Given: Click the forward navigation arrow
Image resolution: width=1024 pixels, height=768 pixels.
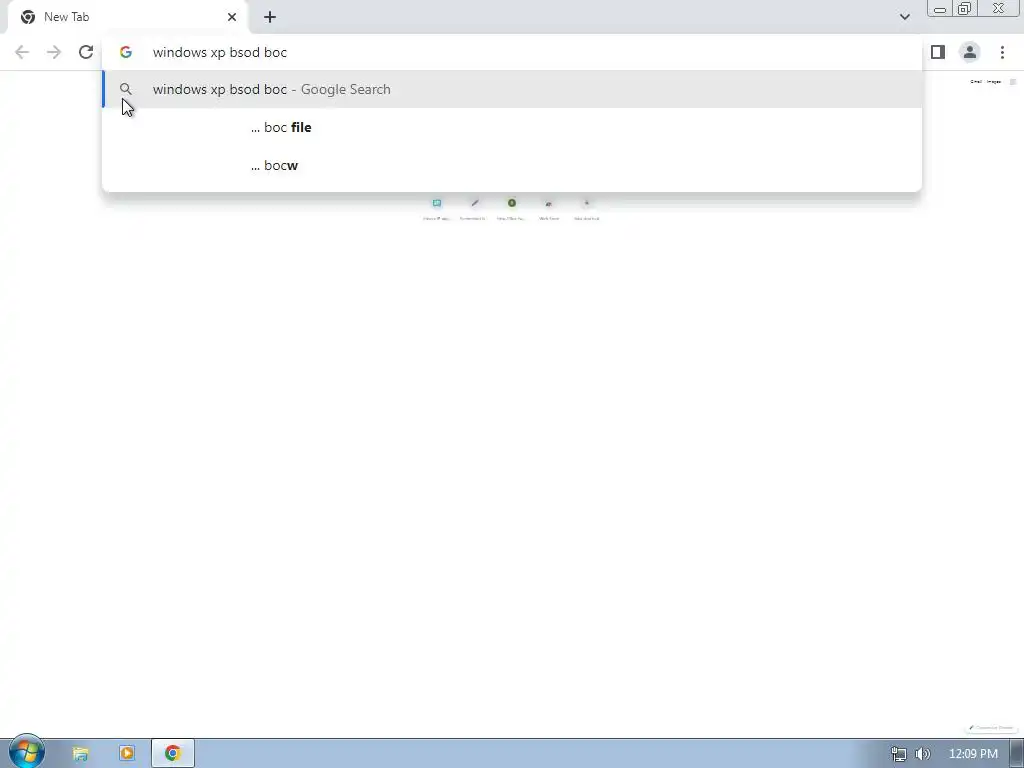Looking at the screenshot, I should point(54,52).
